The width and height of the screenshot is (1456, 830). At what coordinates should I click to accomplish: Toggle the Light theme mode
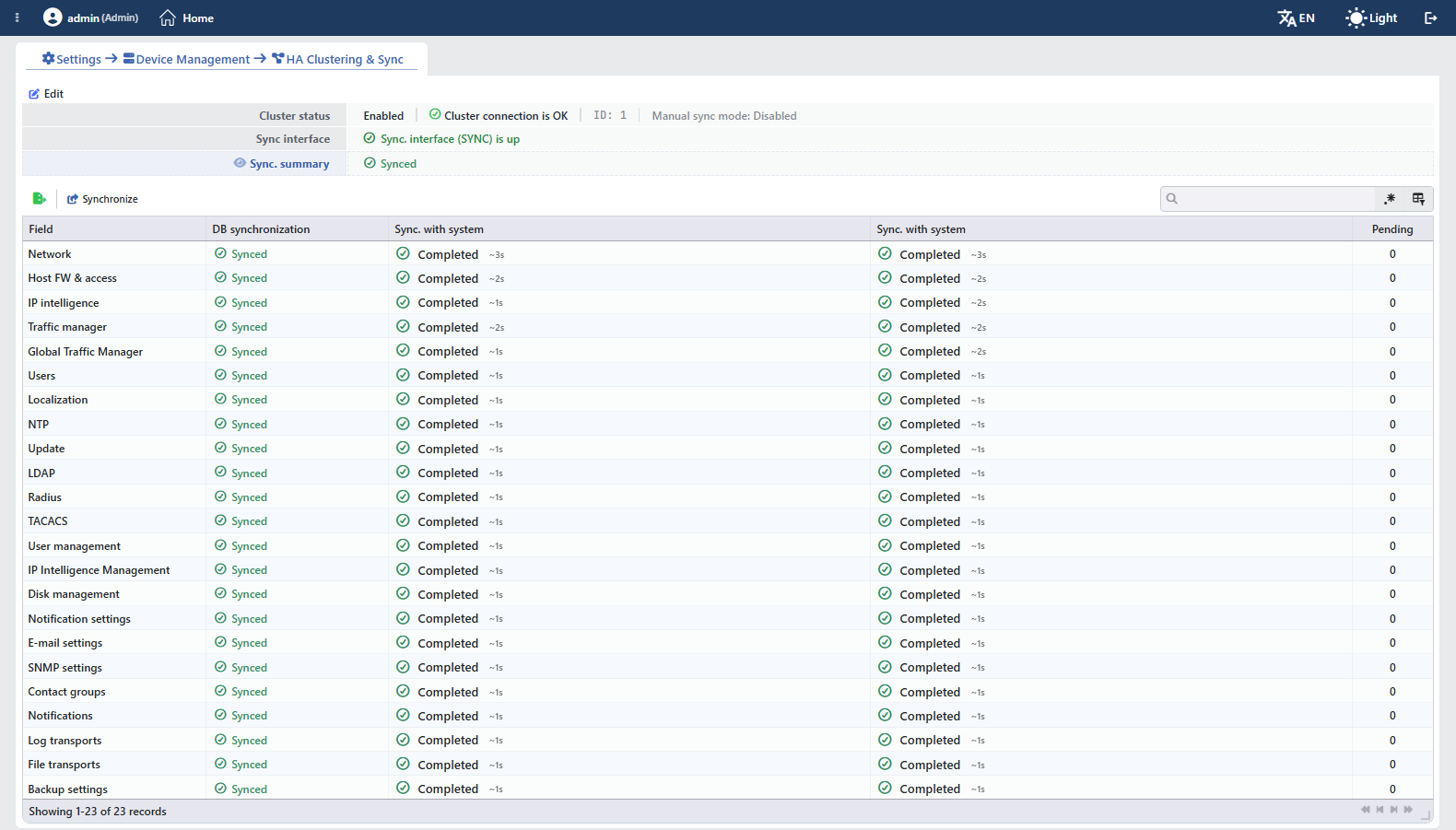click(1371, 18)
